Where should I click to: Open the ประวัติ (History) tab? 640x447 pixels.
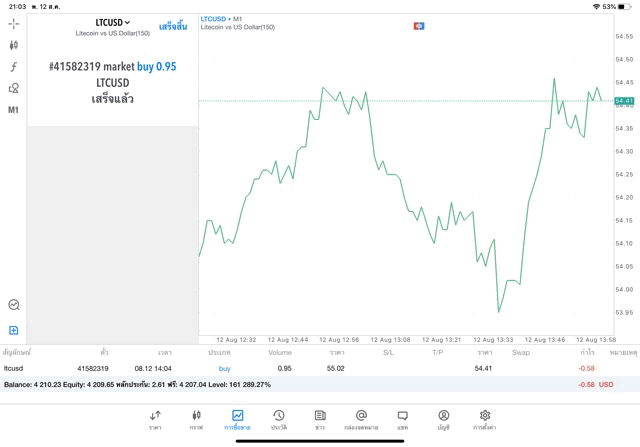[278, 420]
